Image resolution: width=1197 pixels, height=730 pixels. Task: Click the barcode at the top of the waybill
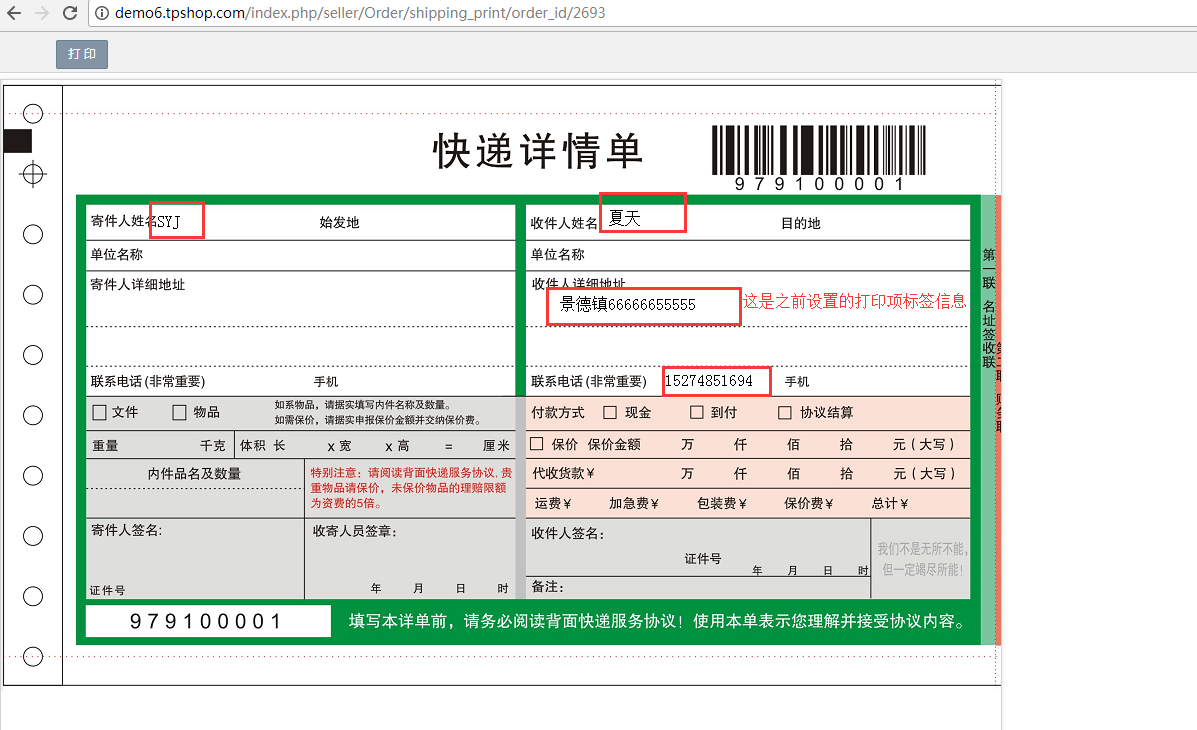[x=818, y=151]
